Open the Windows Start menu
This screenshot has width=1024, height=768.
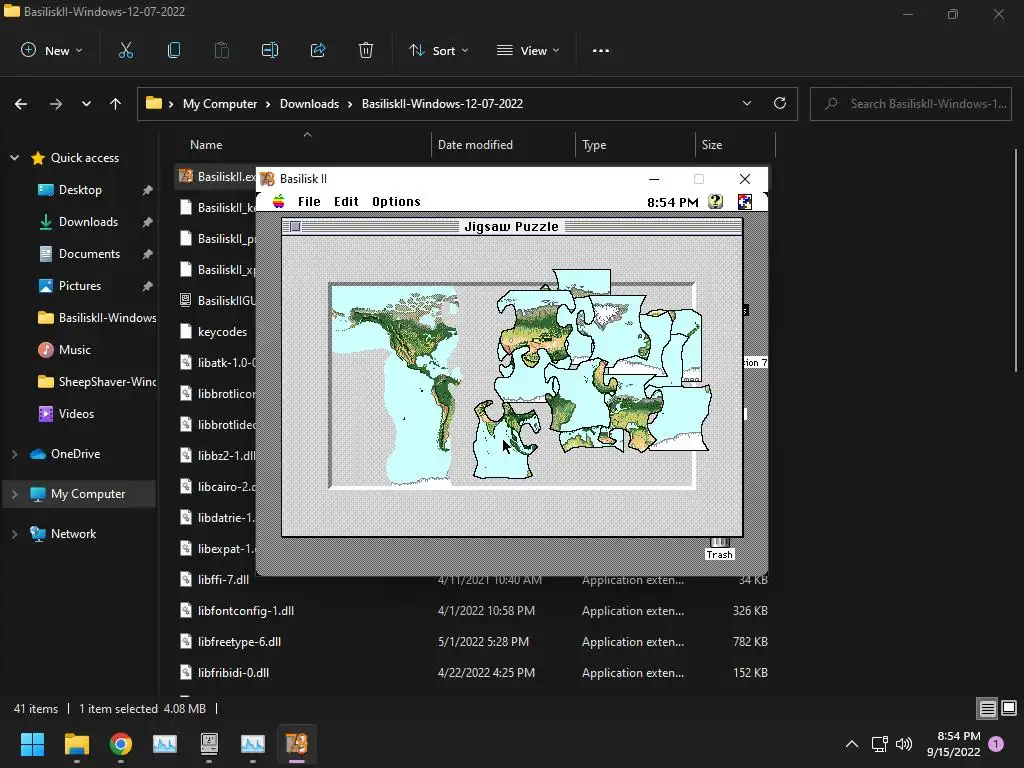[32, 743]
